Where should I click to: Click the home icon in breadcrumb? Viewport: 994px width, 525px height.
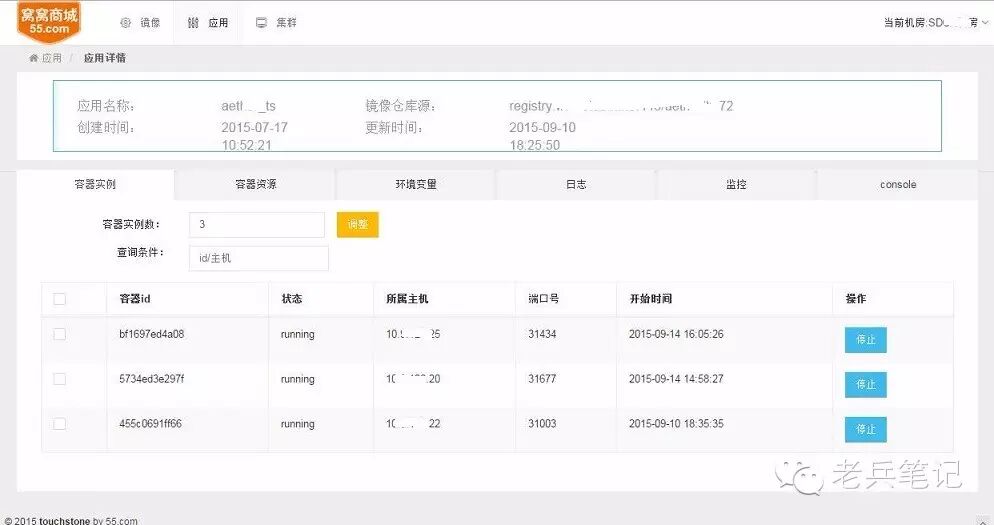tap(34, 58)
